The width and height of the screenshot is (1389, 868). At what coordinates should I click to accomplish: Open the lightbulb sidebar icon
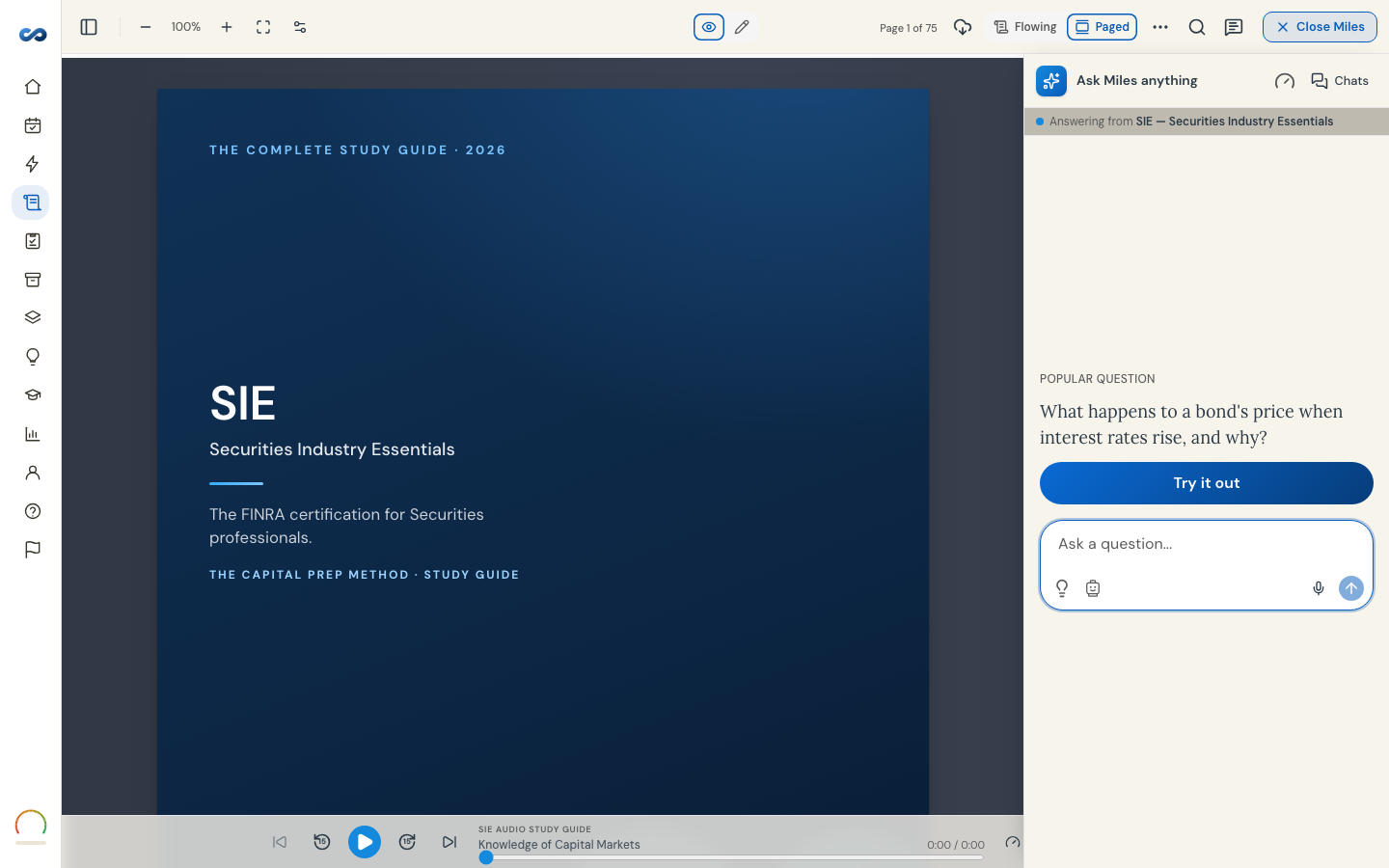click(33, 357)
